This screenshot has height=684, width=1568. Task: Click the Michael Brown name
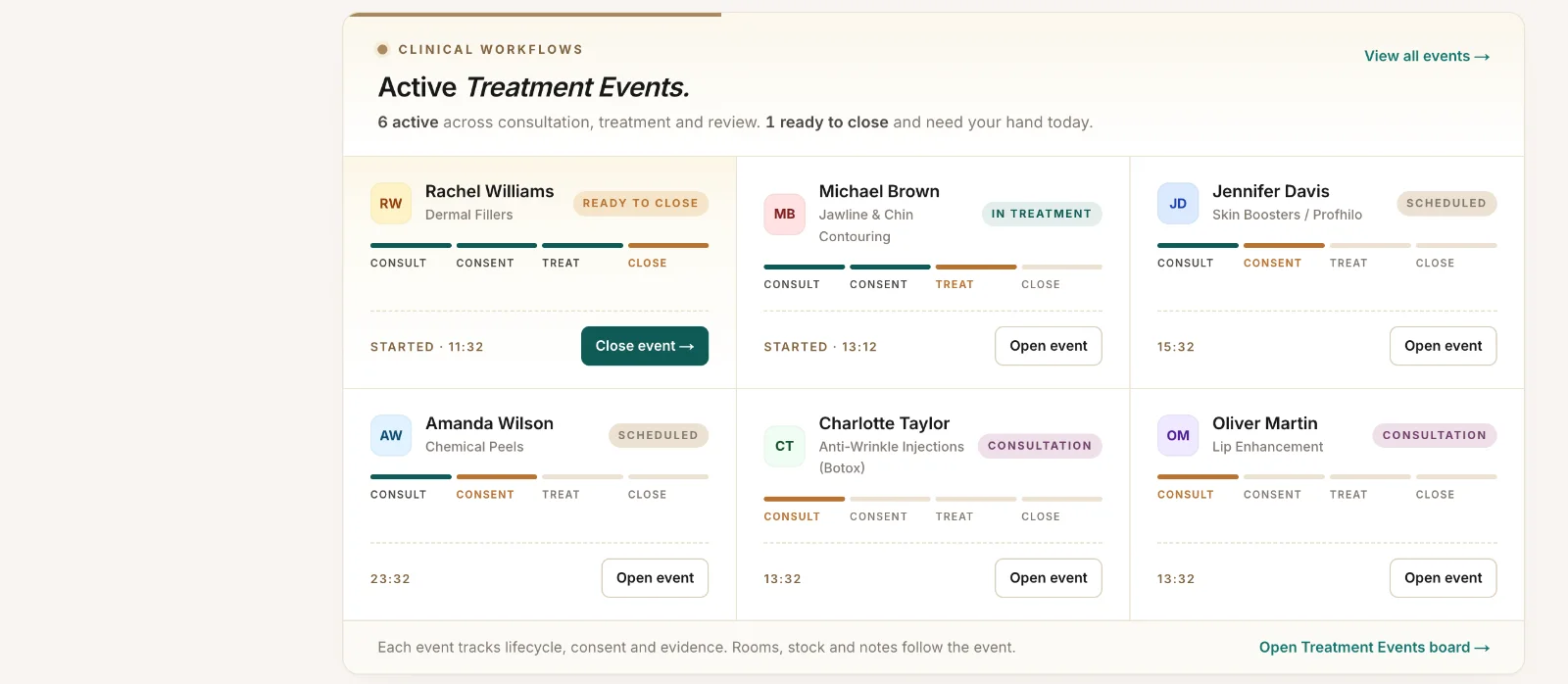[x=879, y=191]
